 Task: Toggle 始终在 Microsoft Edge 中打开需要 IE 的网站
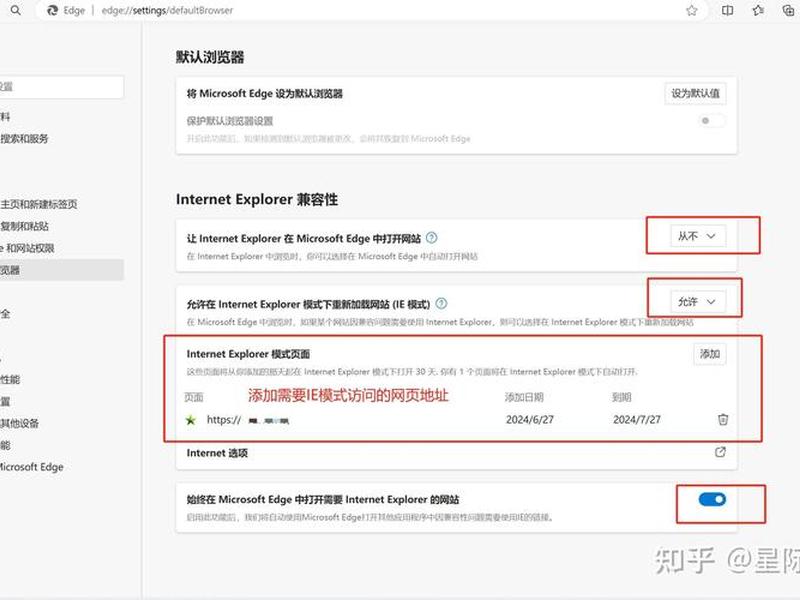point(712,499)
